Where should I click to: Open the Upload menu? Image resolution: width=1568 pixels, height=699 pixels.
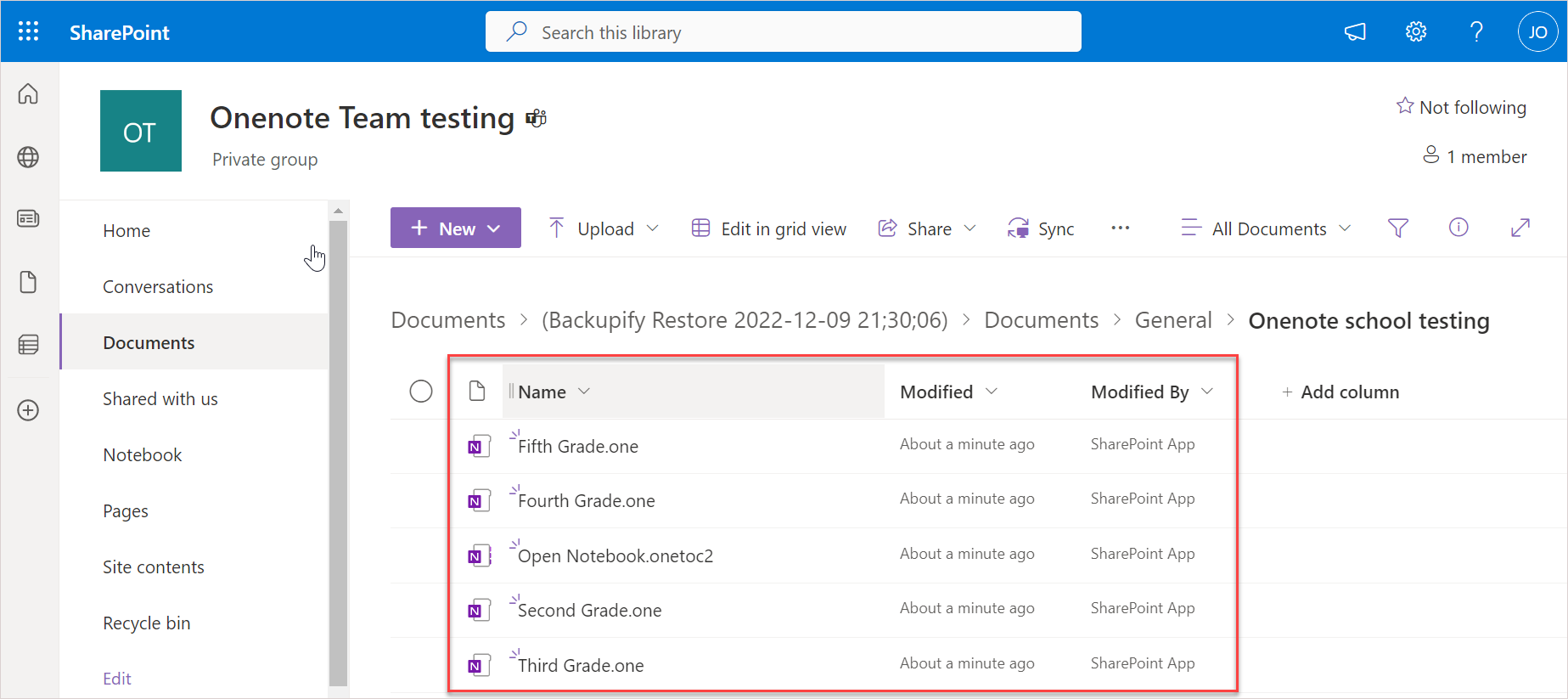tap(604, 228)
